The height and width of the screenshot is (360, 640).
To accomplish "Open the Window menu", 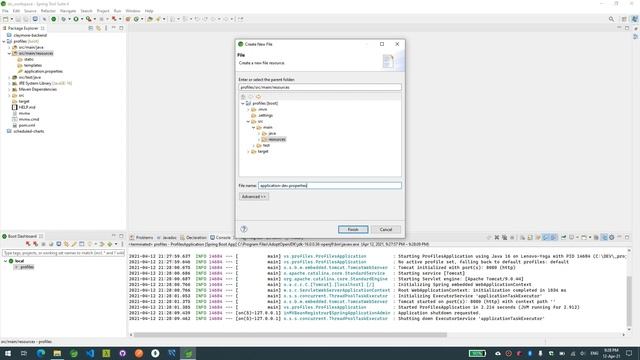I will (133, 11).
